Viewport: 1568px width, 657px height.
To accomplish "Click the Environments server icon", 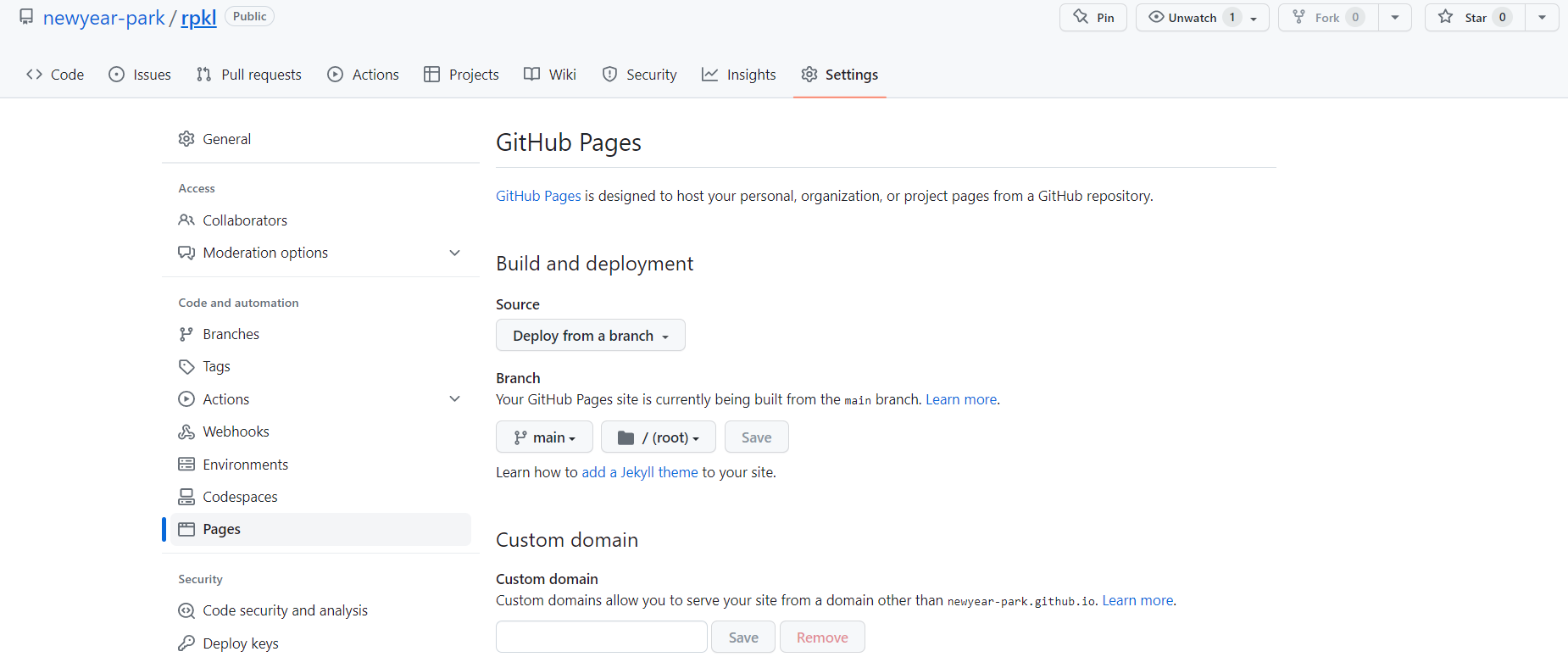I will 186,465.
